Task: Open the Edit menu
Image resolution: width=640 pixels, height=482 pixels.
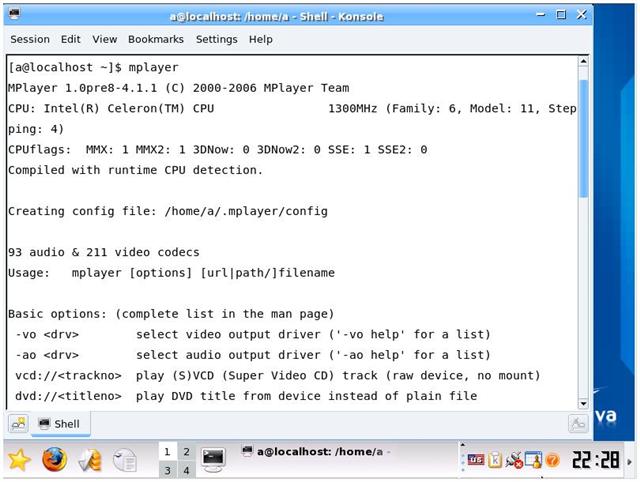Action: click(x=71, y=39)
